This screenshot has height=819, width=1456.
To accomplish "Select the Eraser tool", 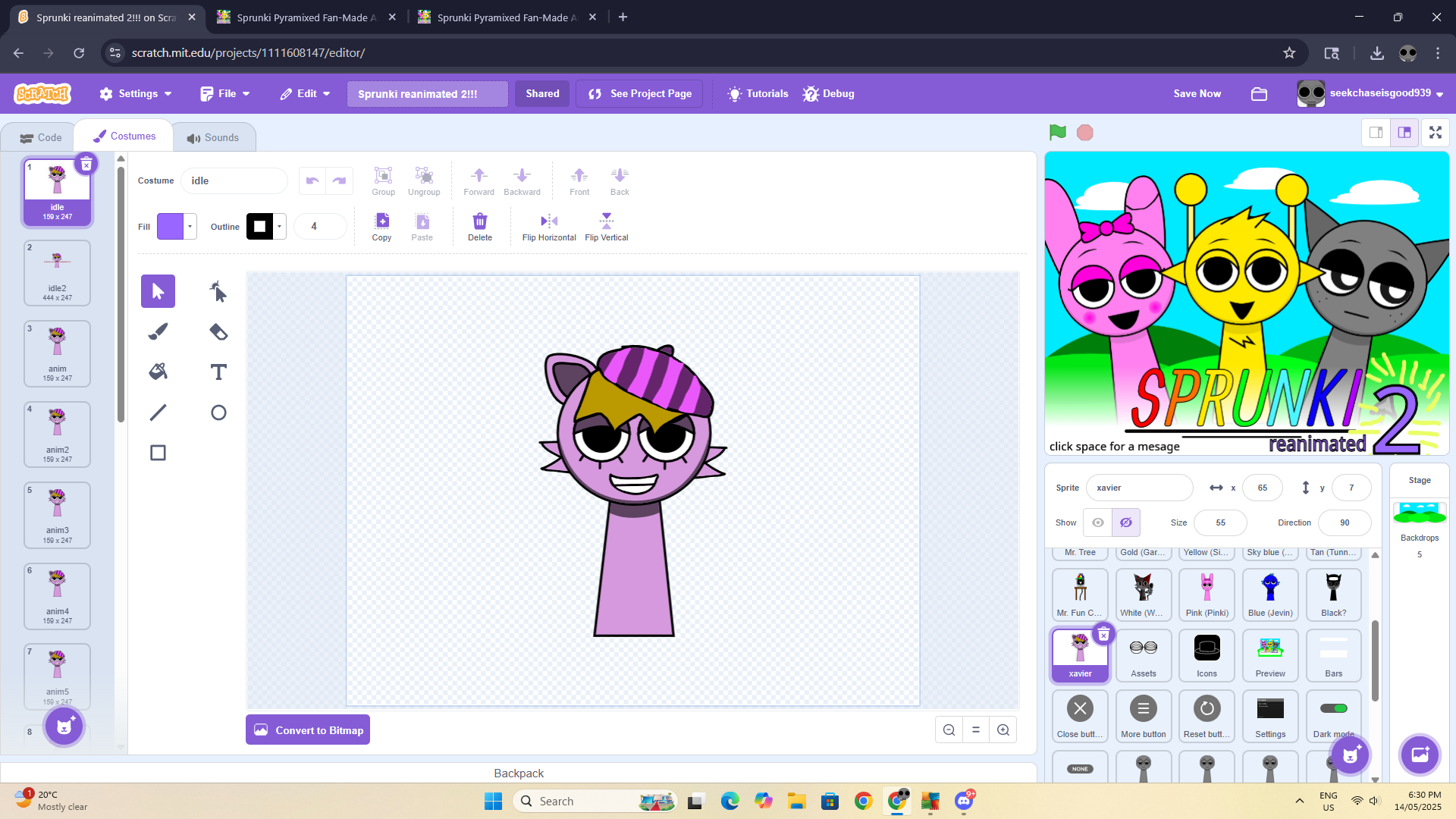I will coord(218,331).
